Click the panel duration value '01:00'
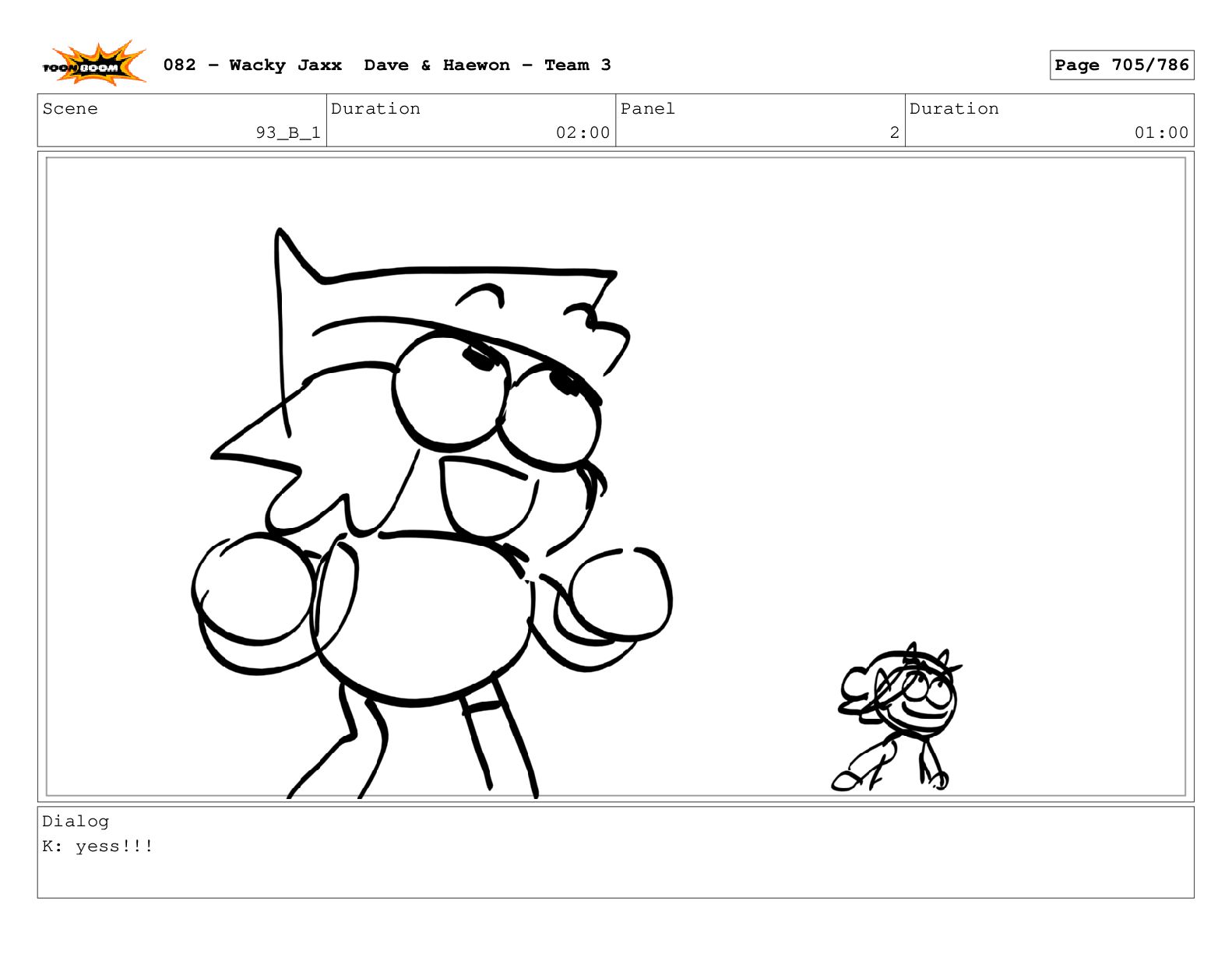 1161,132
